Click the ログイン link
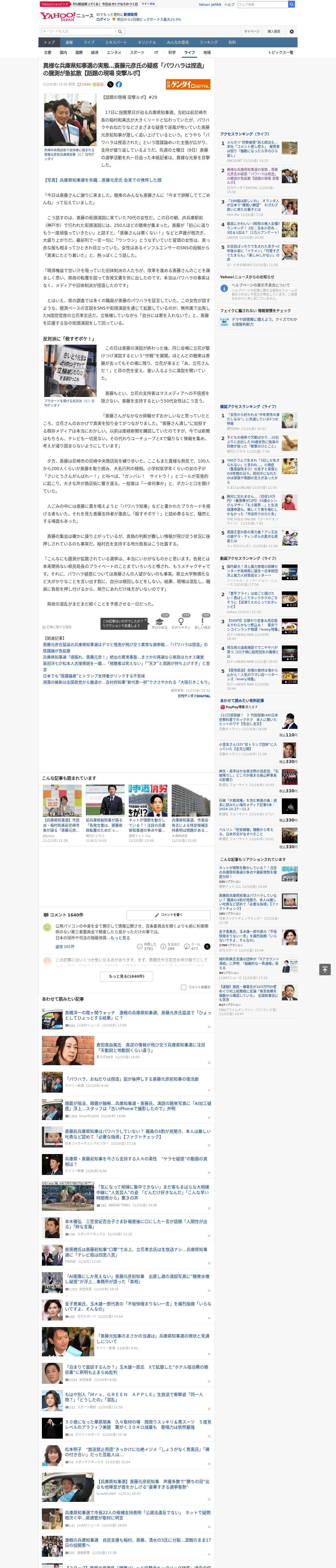 tap(103, 20)
